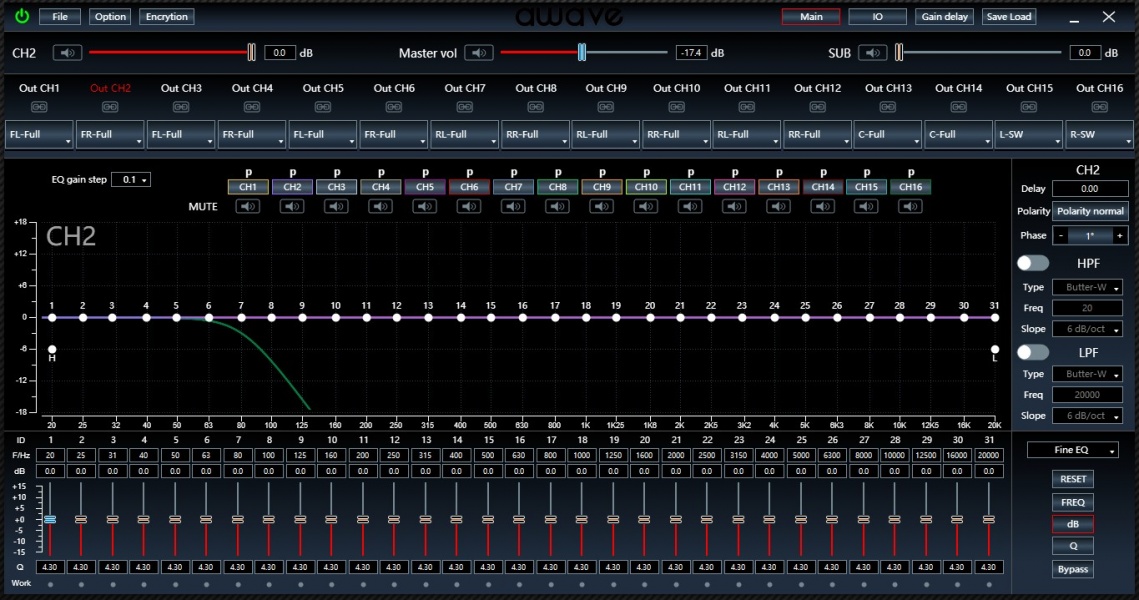The image size is (1139, 600).
Task: Click the Save Load button
Action: 1008,17
